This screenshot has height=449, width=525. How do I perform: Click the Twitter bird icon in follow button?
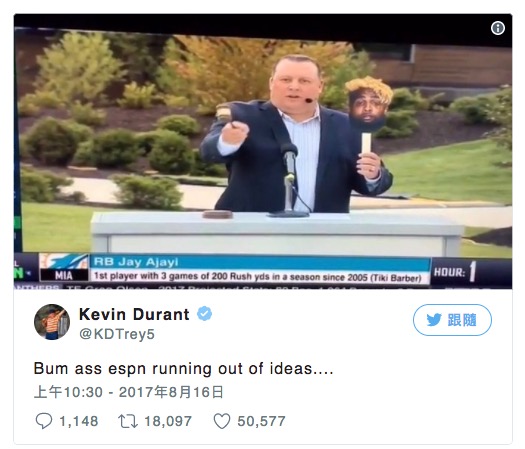point(434,320)
